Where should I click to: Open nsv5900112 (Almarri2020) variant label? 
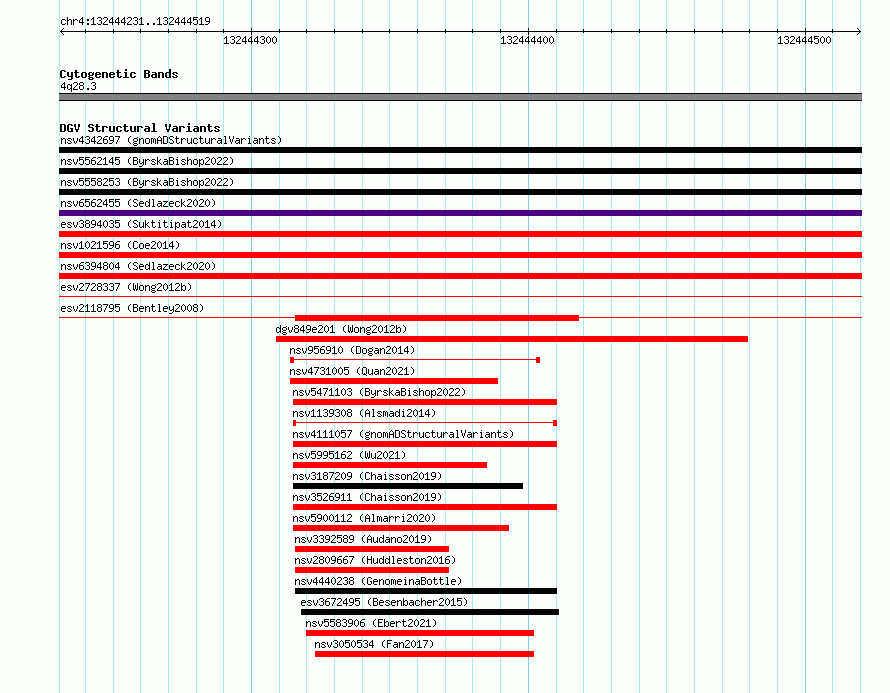tap(364, 518)
